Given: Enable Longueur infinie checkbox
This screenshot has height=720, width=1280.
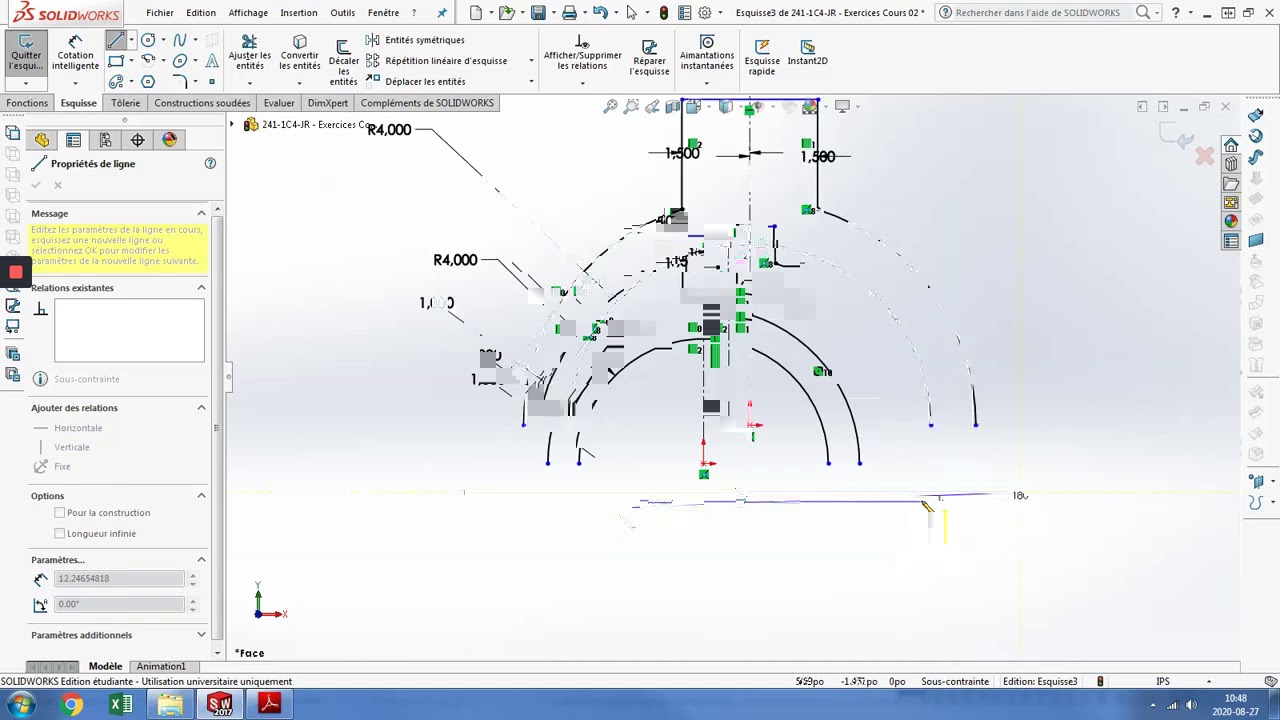Looking at the screenshot, I should click(59, 534).
